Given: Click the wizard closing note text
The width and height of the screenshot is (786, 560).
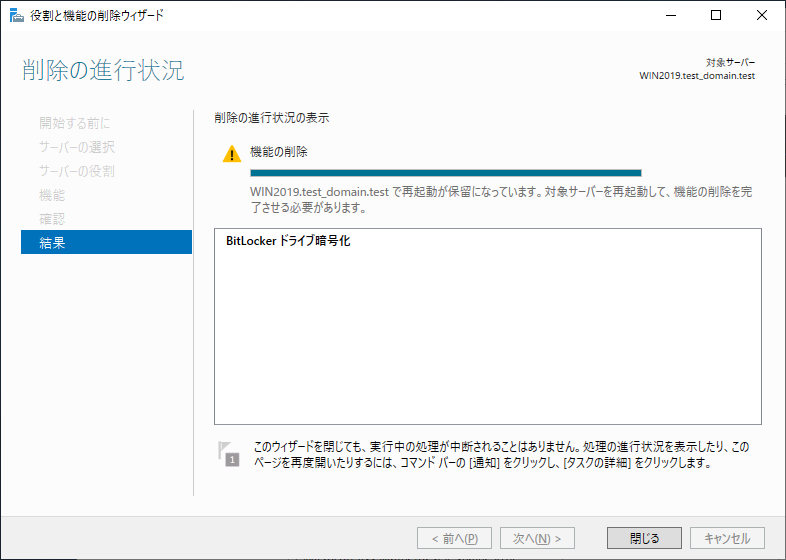Looking at the screenshot, I should (501, 455).
